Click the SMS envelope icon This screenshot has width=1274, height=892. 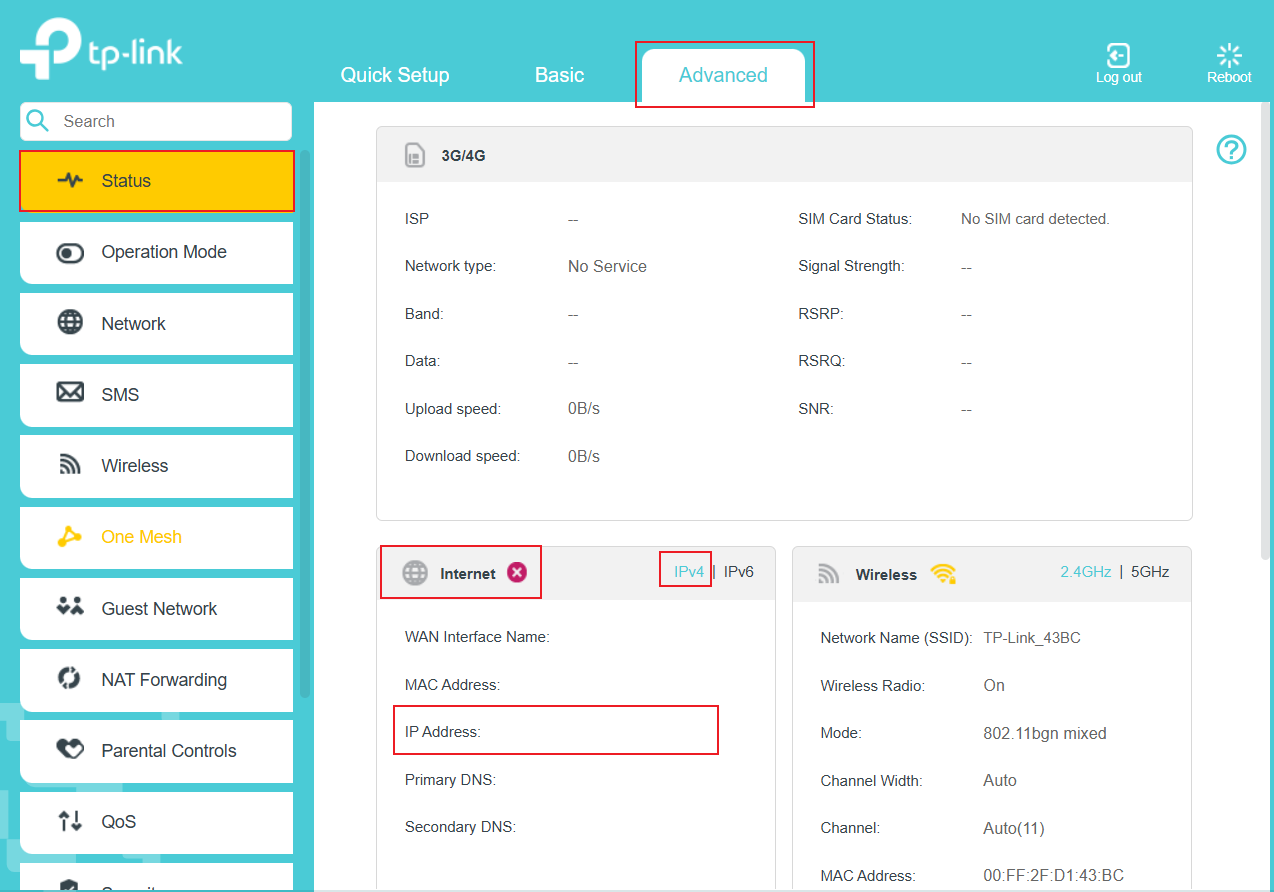point(70,394)
